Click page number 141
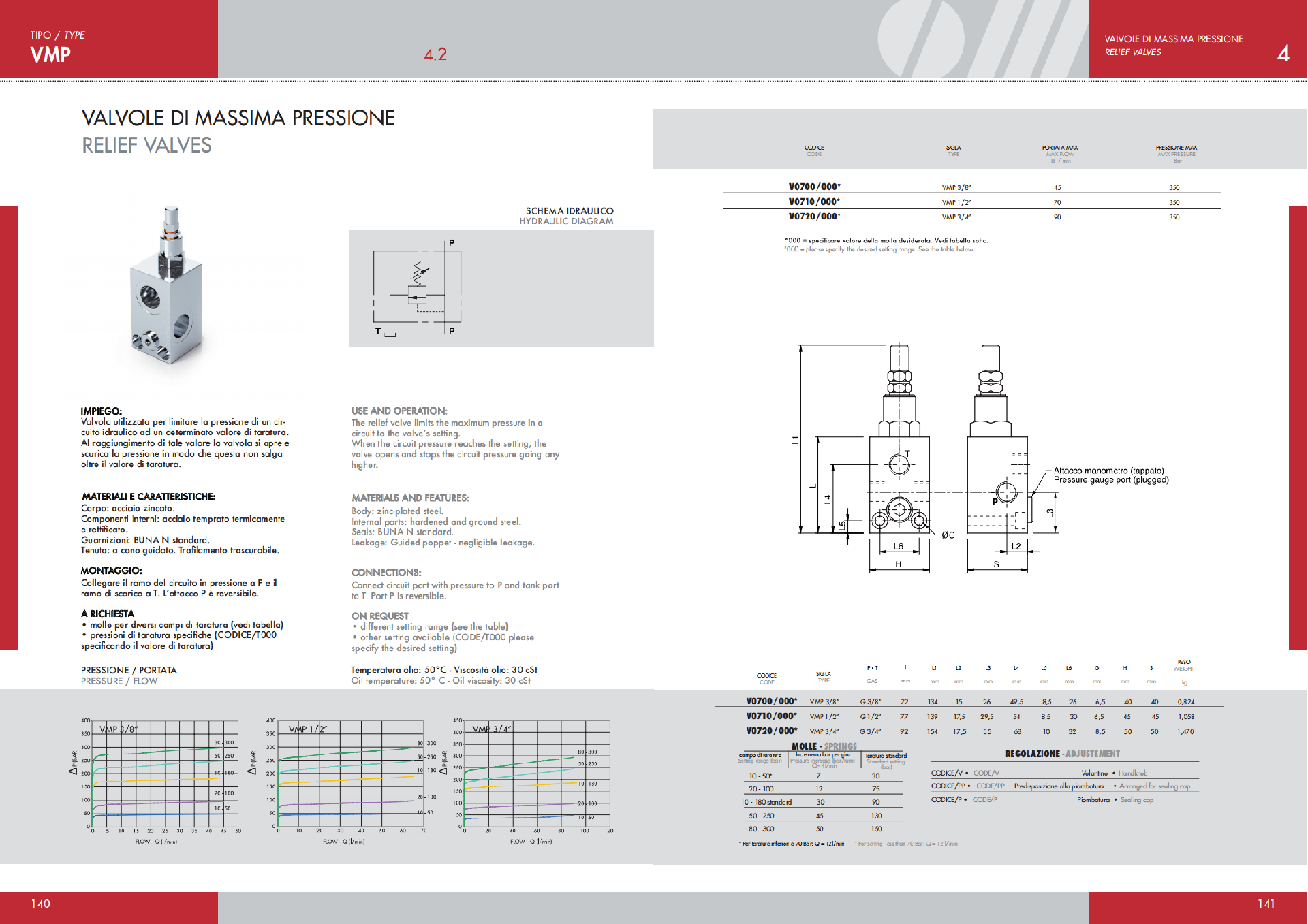1308x924 pixels. click(1266, 904)
